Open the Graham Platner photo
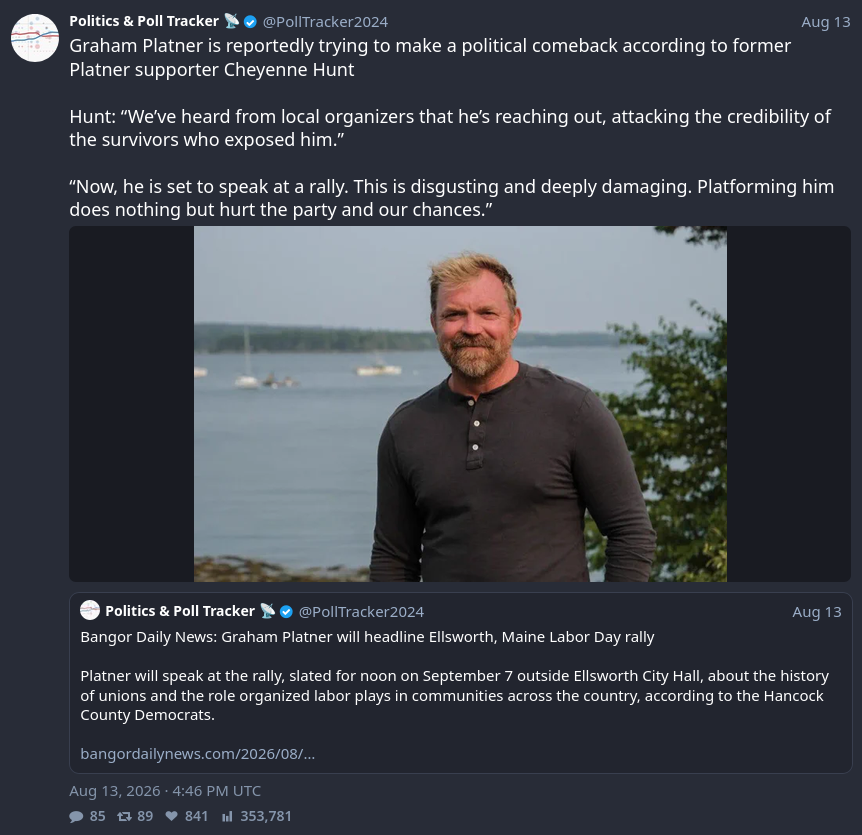Viewport: 862px width, 835px height. (x=460, y=404)
